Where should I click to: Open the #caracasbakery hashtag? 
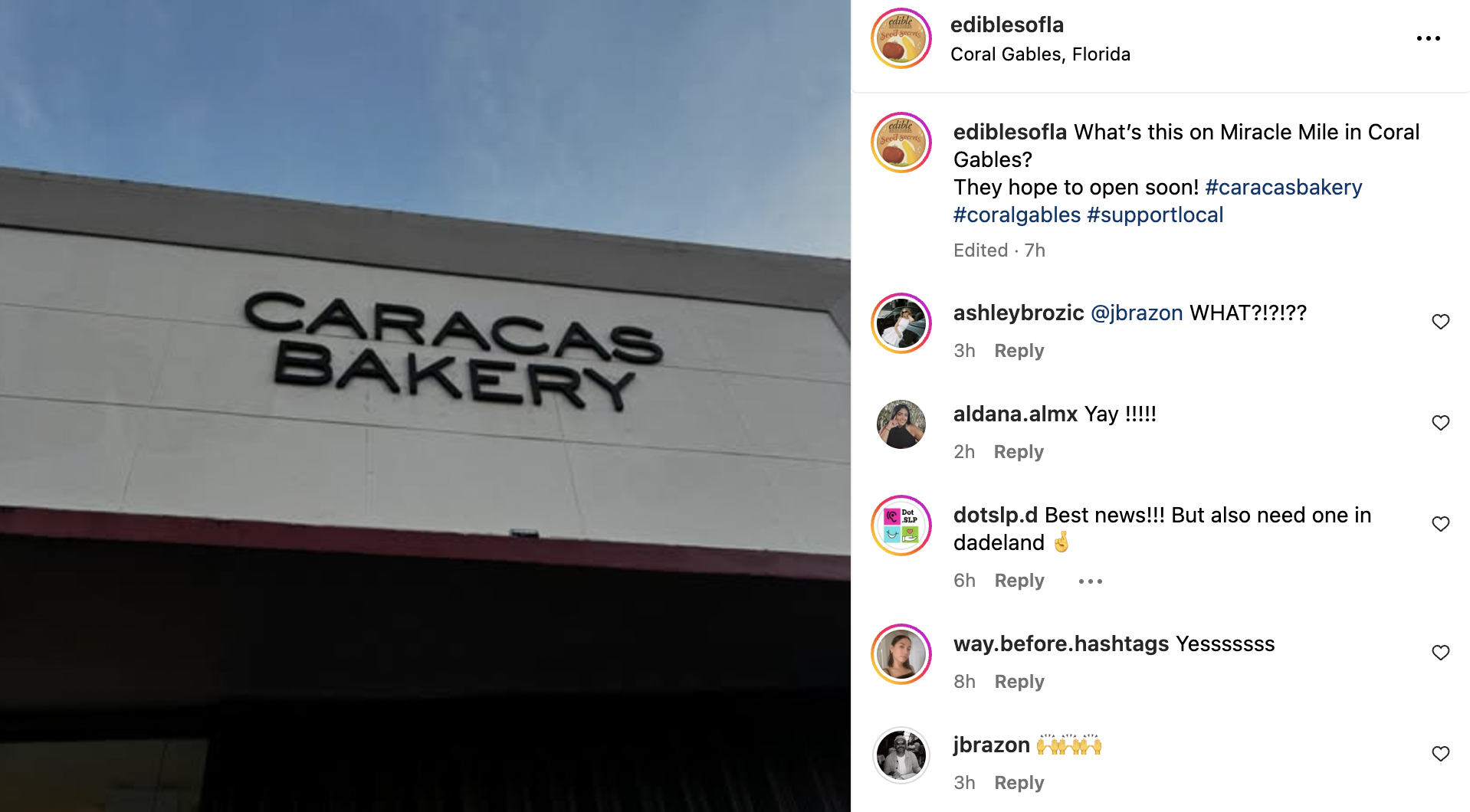coord(1283,188)
